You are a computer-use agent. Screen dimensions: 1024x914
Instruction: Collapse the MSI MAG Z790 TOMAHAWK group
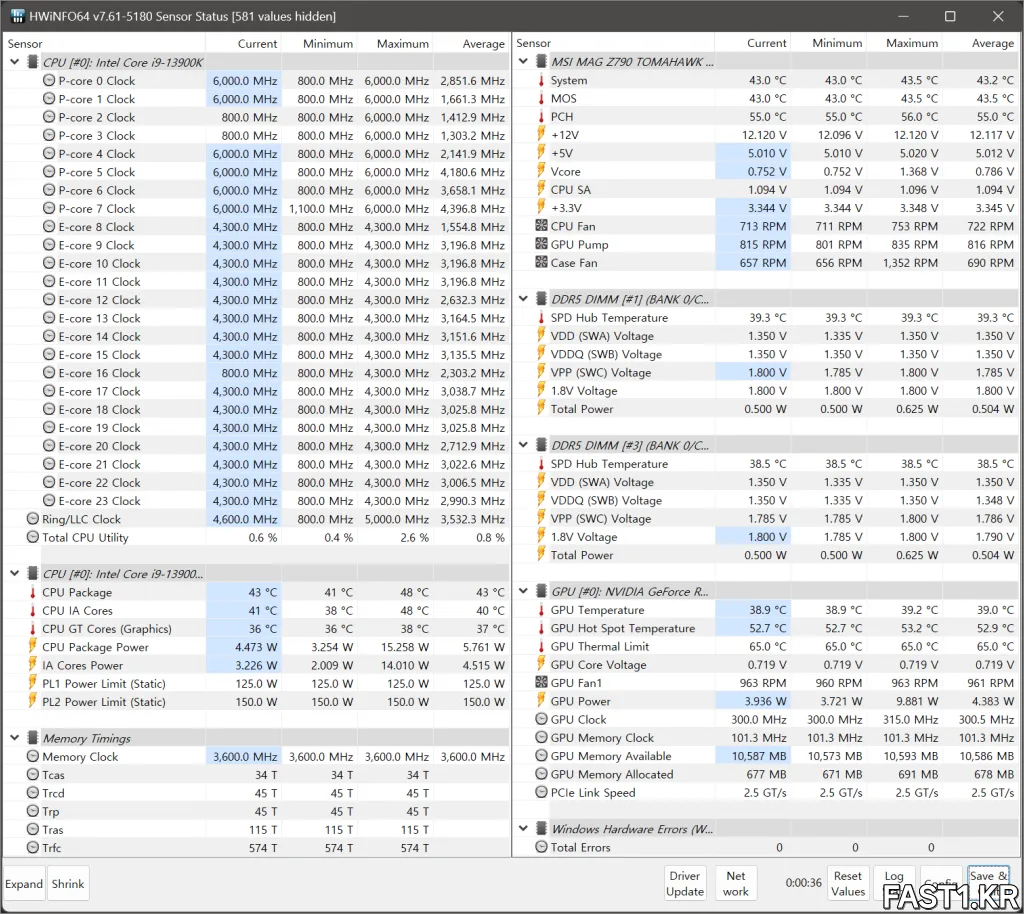[x=523, y=61]
